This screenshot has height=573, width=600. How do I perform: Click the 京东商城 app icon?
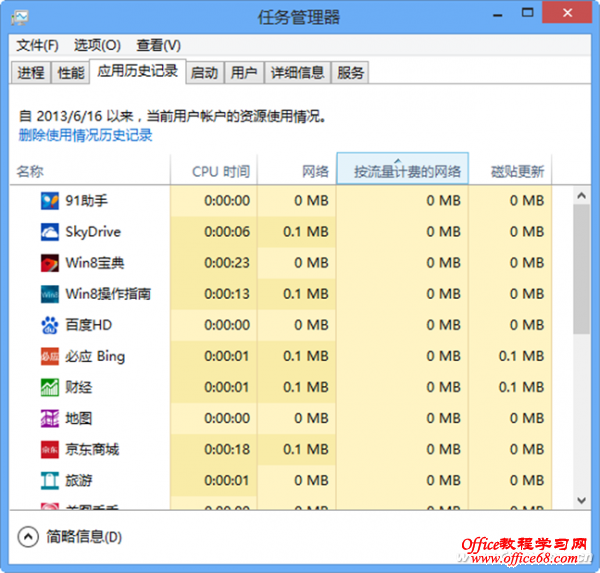(50, 449)
